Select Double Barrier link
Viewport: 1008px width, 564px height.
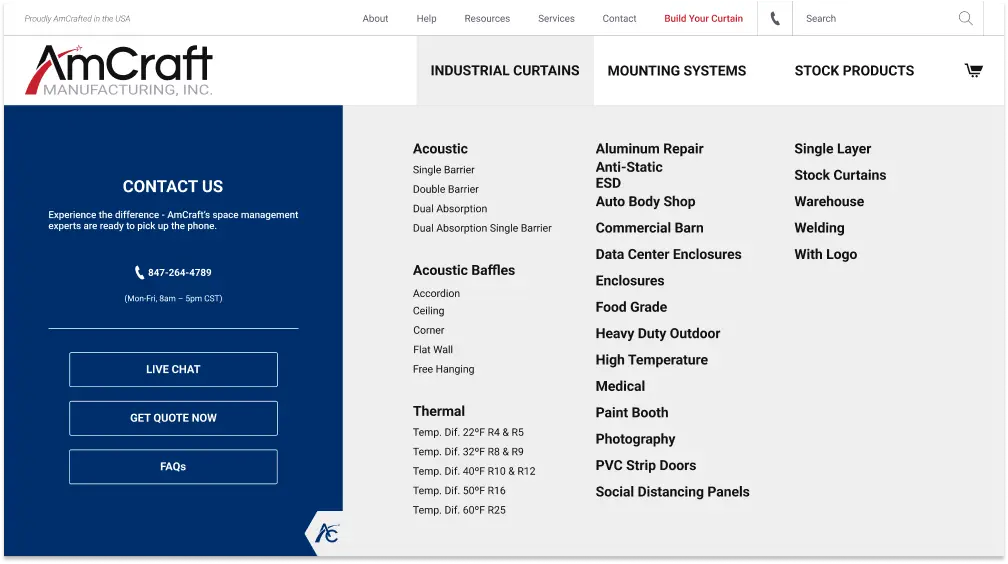pos(446,189)
